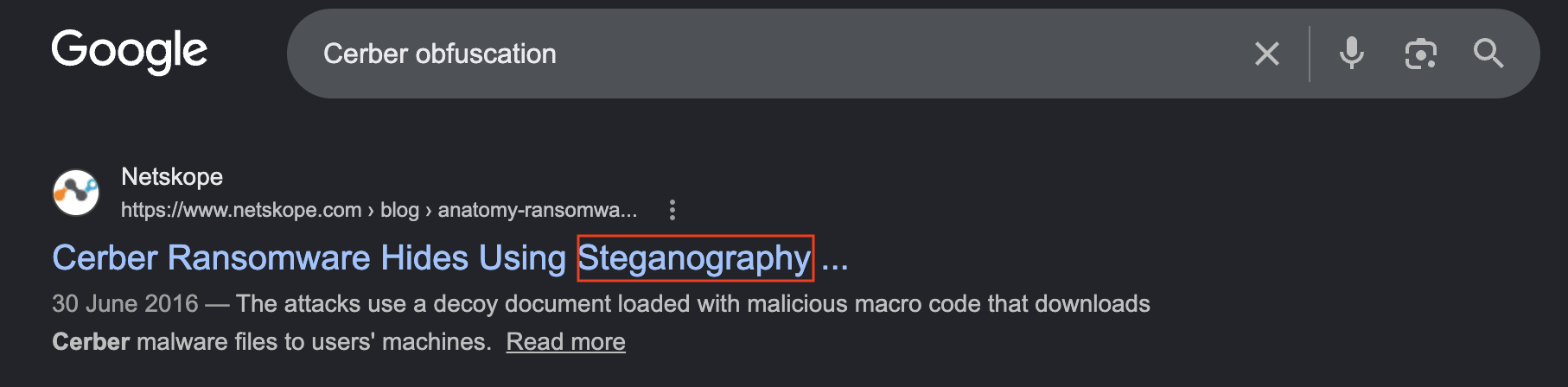Click the empty area inside the search bar
Viewport: 1568px width, 387px height.
tap(899, 54)
